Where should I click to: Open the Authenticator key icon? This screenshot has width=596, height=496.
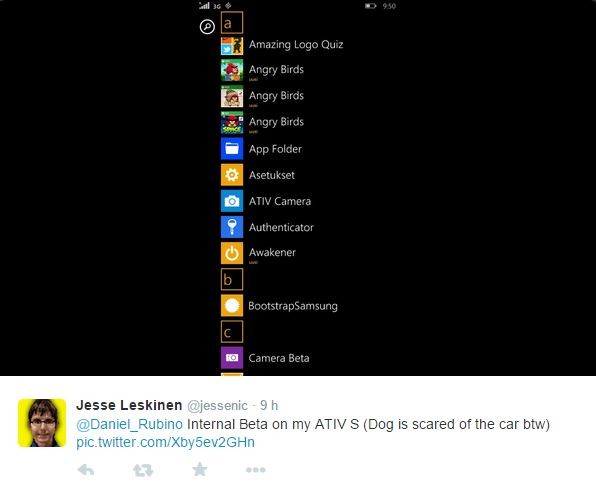232,227
